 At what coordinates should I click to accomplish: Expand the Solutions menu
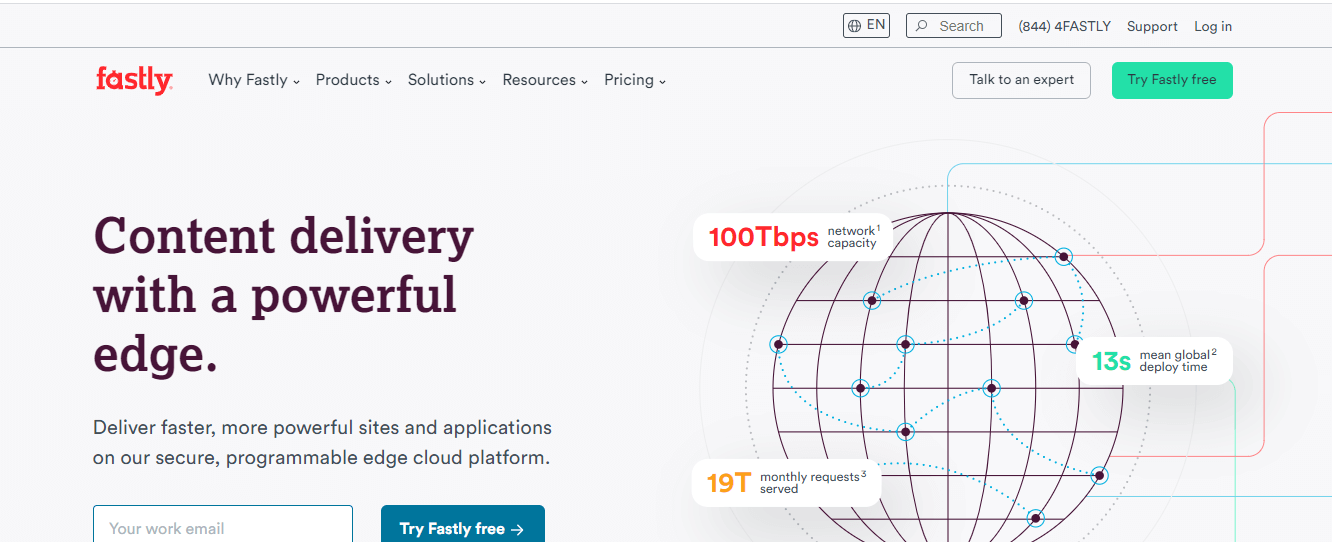[x=447, y=80]
